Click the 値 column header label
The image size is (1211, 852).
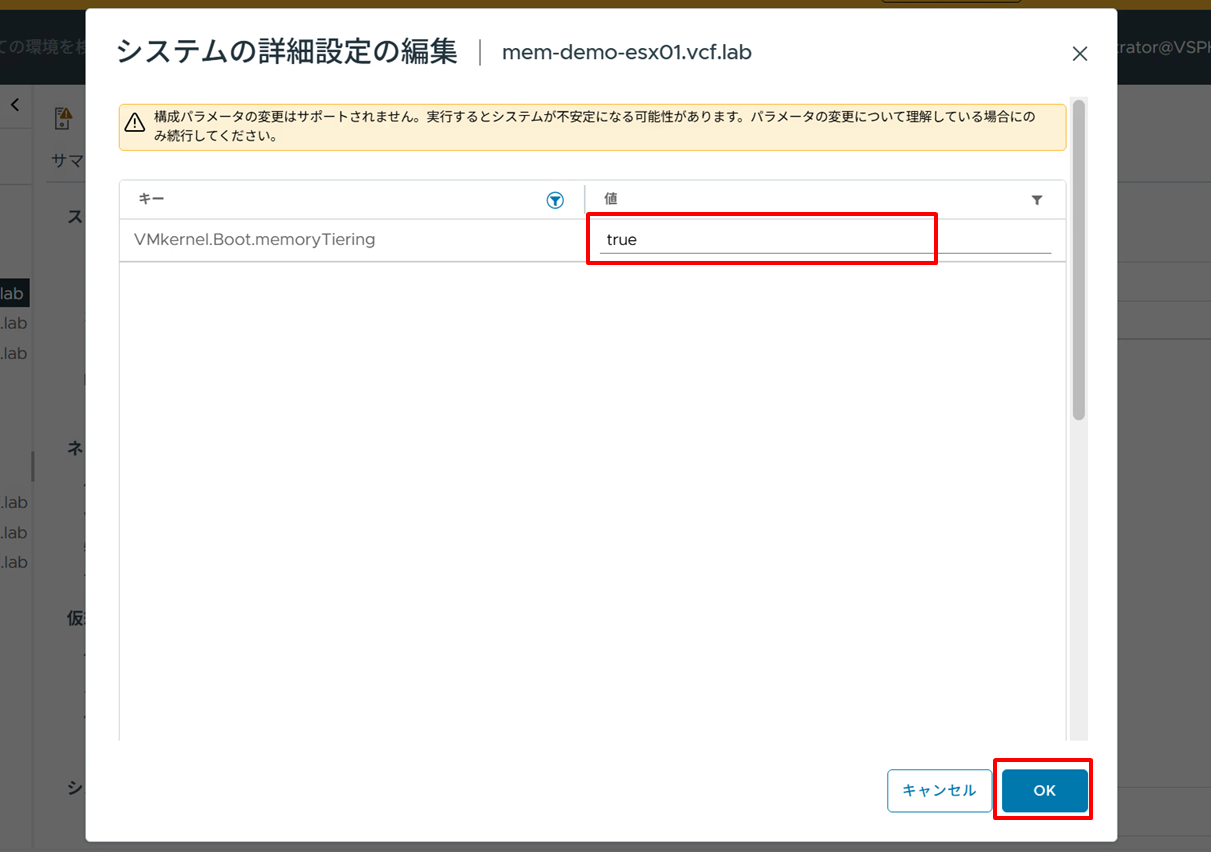[610, 198]
